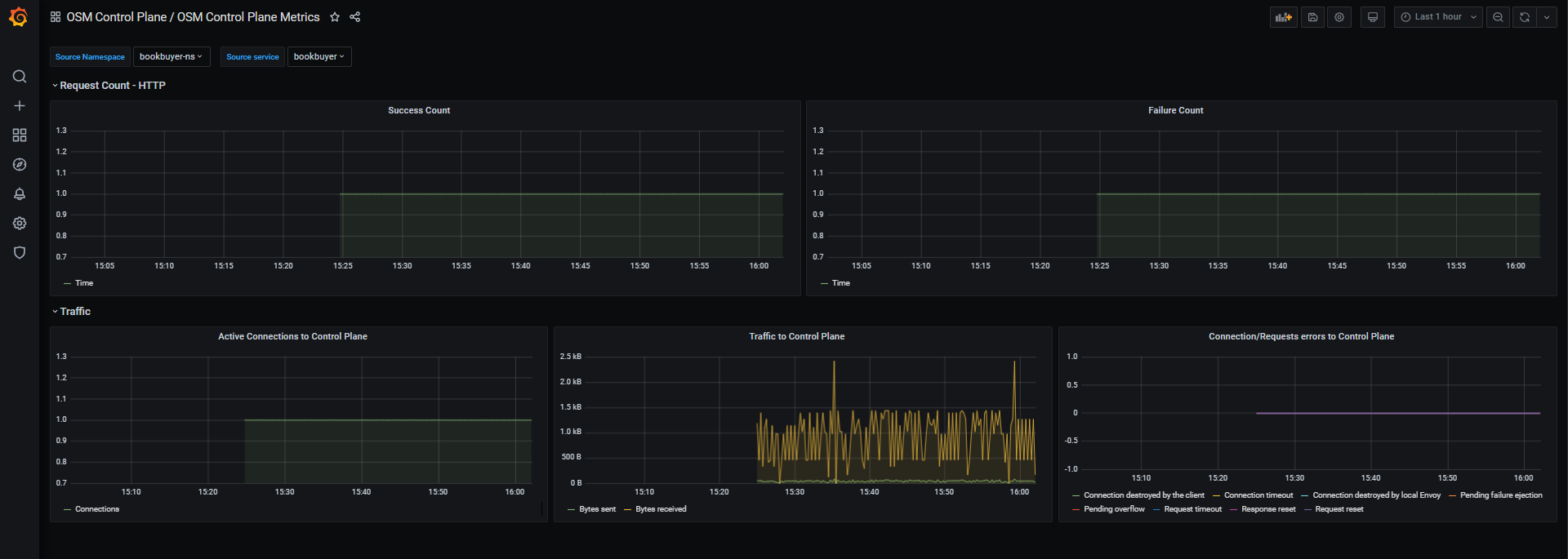Toggle Response reset series in legend
Screen dimensions: 1568x559
(1268, 509)
